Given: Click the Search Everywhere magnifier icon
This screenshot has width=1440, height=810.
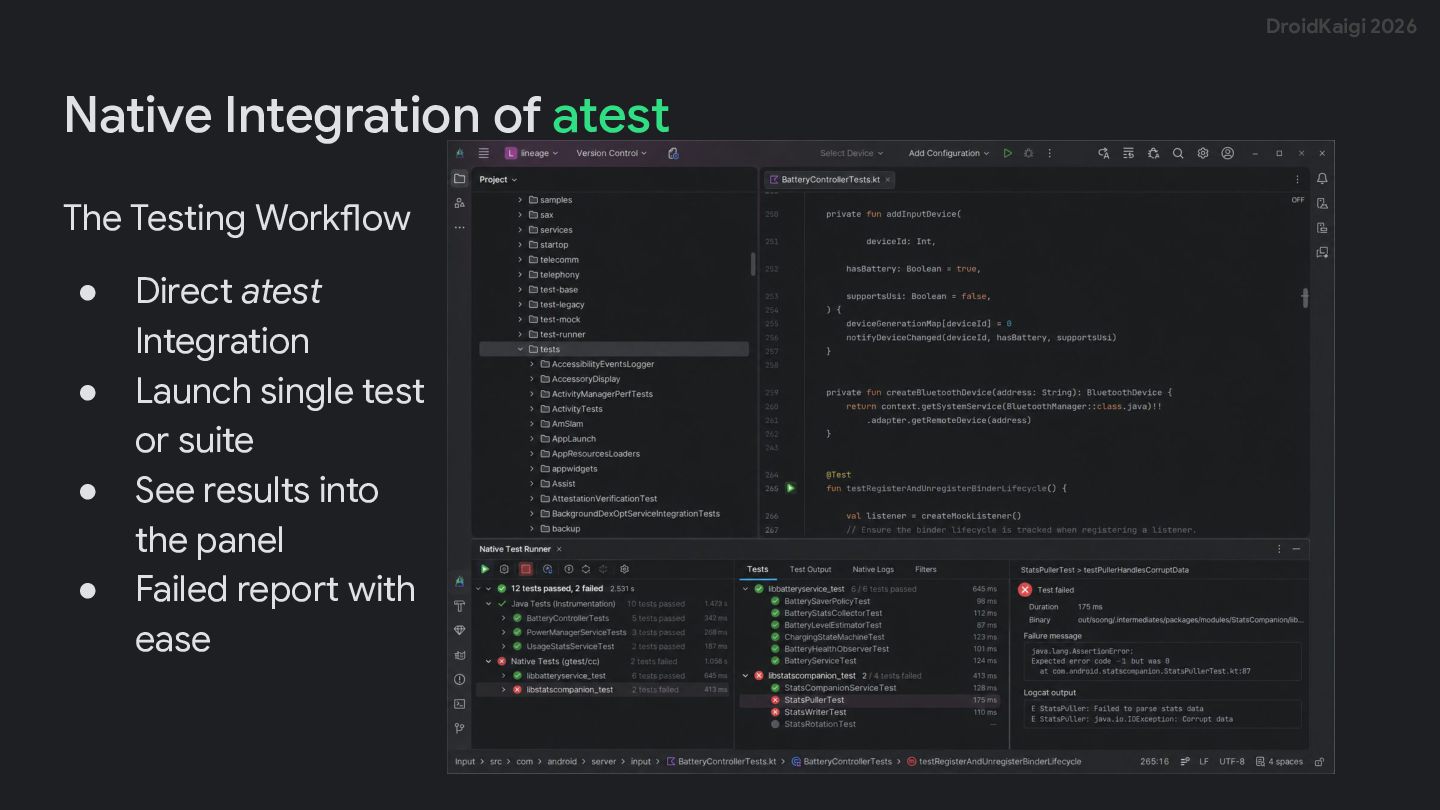Looking at the screenshot, I should (x=1178, y=153).
